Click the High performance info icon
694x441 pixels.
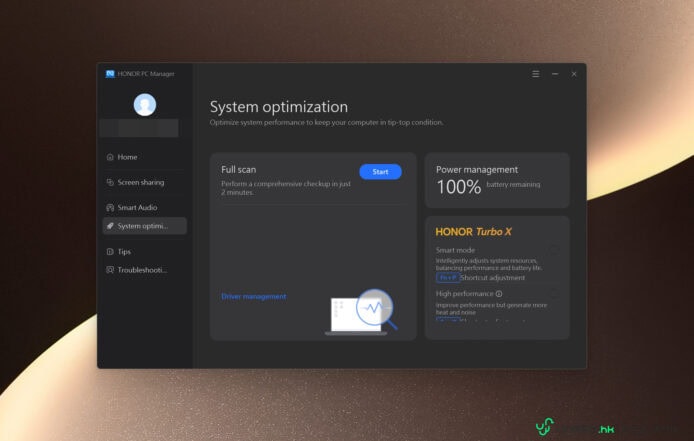[x=499, y=294]
